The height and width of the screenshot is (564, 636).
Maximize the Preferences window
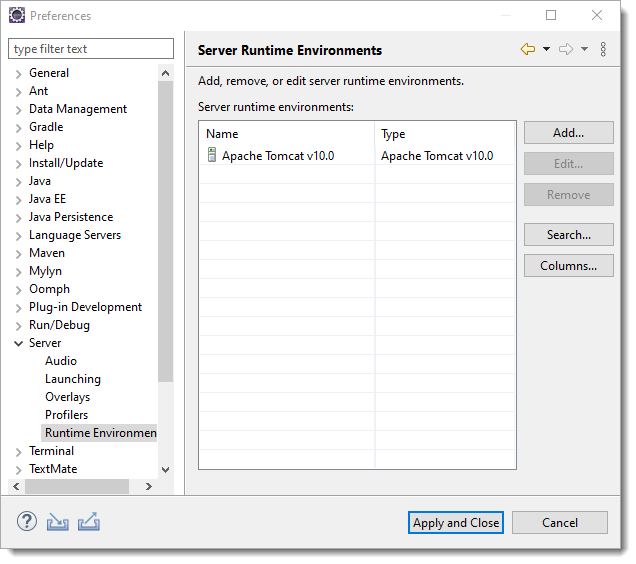550,15
